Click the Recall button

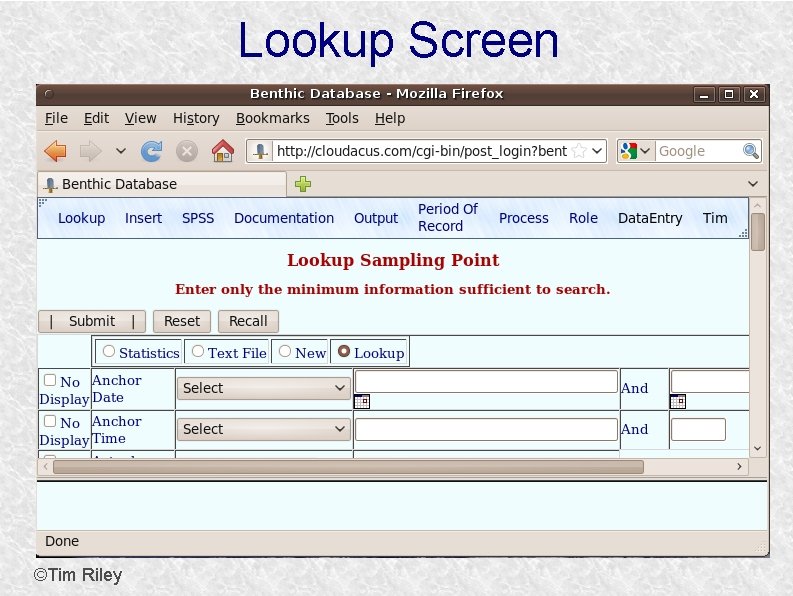[x=248, y=321]
